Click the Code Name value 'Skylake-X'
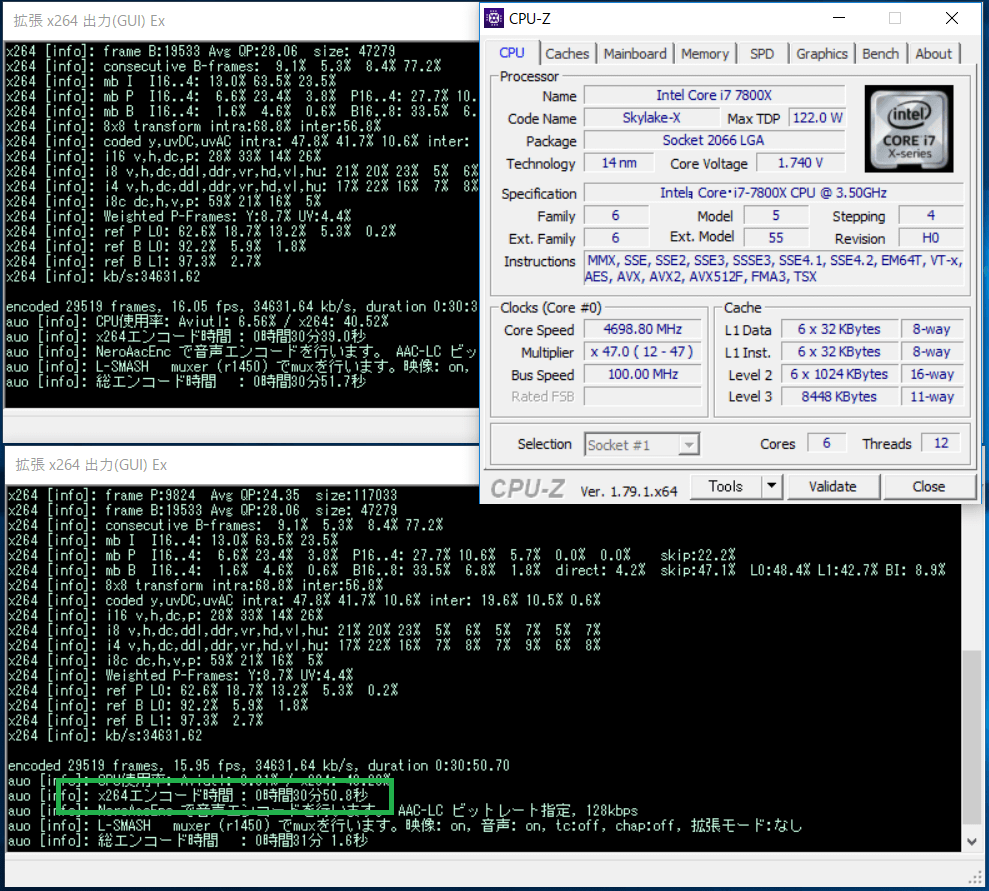The height and width of the screenshot is (891, 989). [x=652, y=118]
